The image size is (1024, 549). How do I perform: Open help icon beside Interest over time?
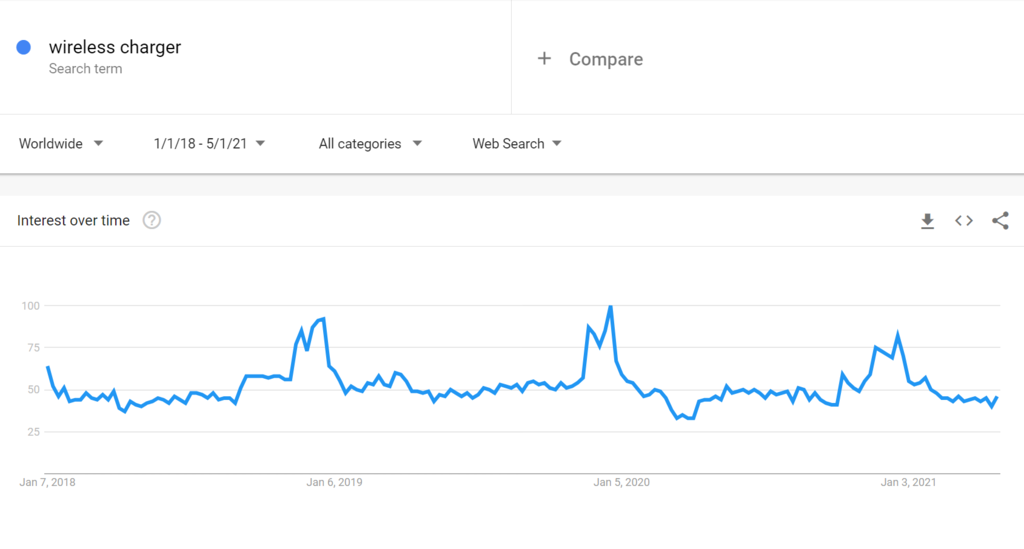pos(152,221)
